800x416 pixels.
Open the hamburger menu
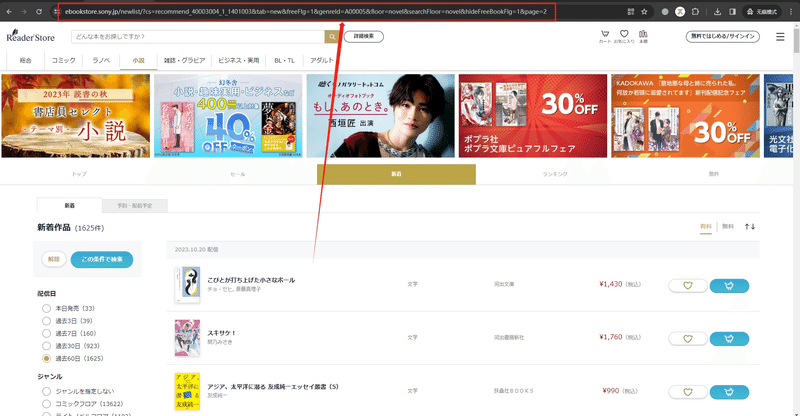(780, 37)
